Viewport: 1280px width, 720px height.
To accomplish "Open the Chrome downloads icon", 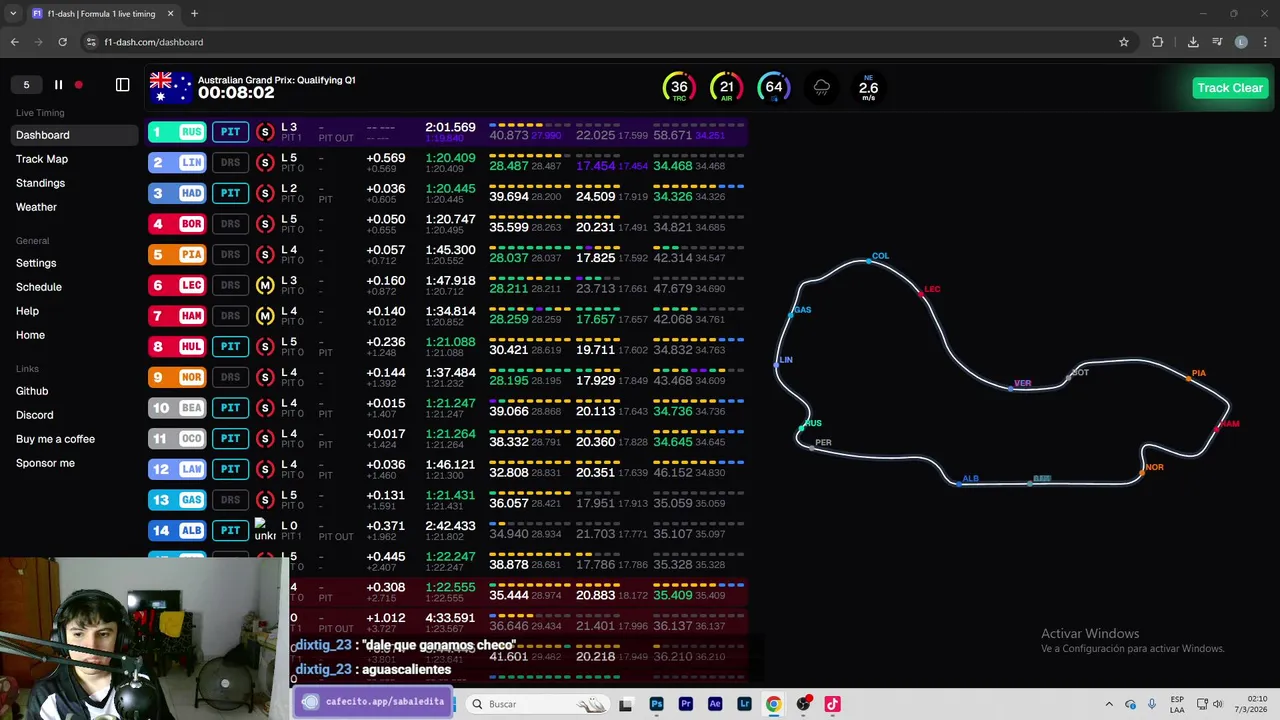I will 1193,42.
